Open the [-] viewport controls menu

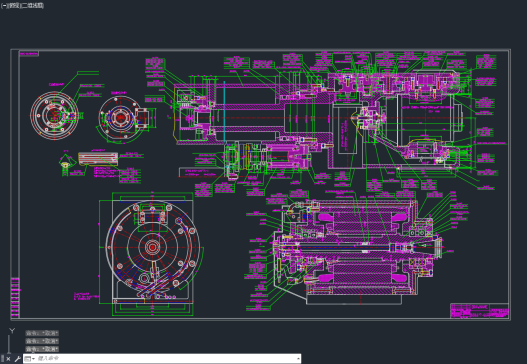(x=4, y=5)
